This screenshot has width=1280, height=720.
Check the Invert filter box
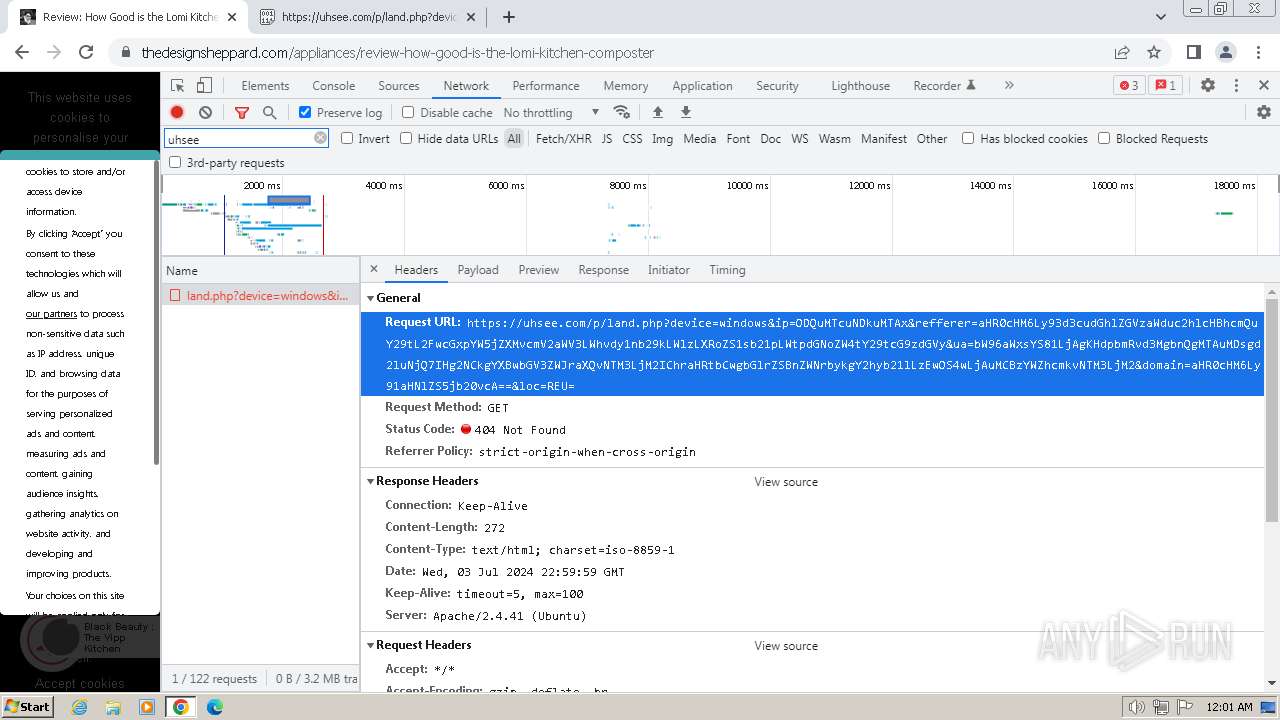(x=347, y=138)
